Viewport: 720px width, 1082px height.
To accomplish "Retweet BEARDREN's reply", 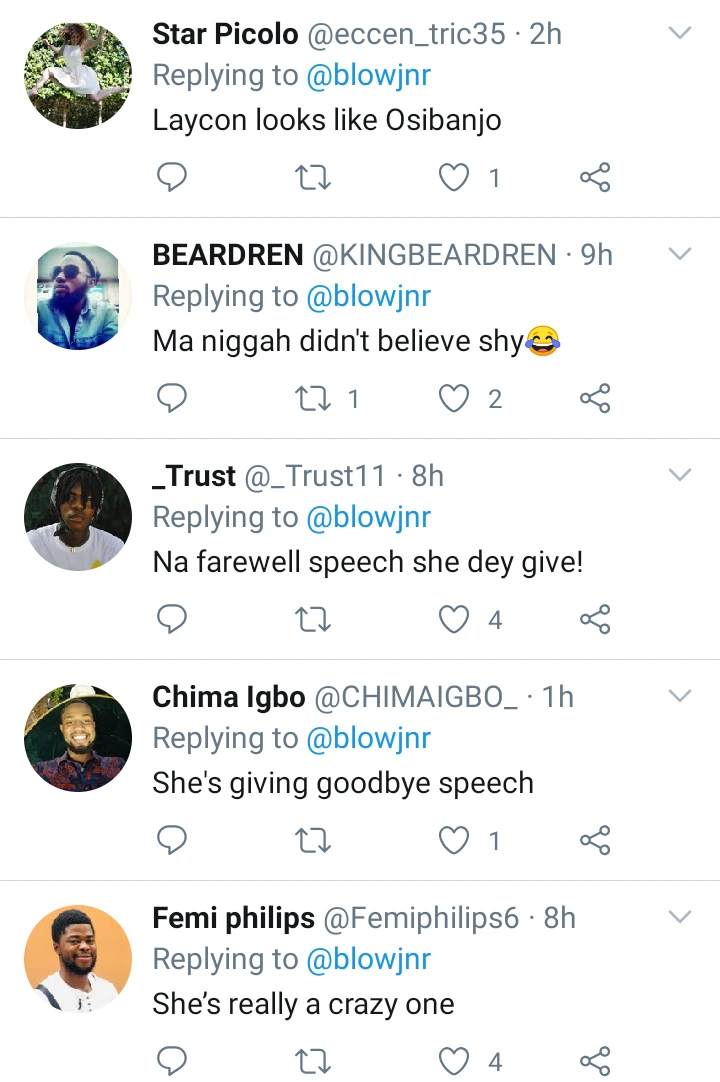I will (x=314, y=400).
